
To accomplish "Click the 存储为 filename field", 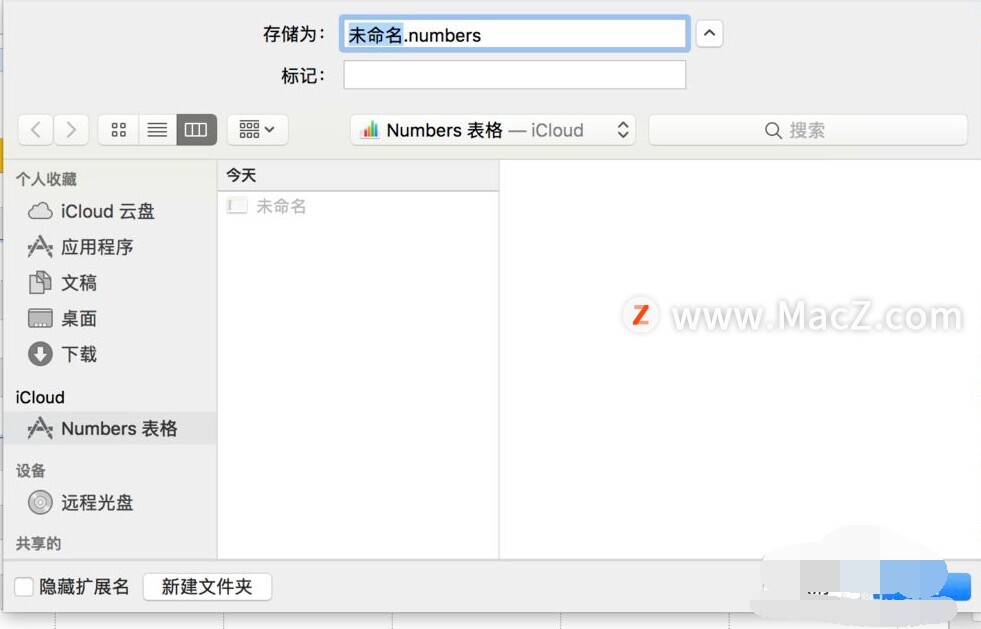I will (x=515, y=34).
